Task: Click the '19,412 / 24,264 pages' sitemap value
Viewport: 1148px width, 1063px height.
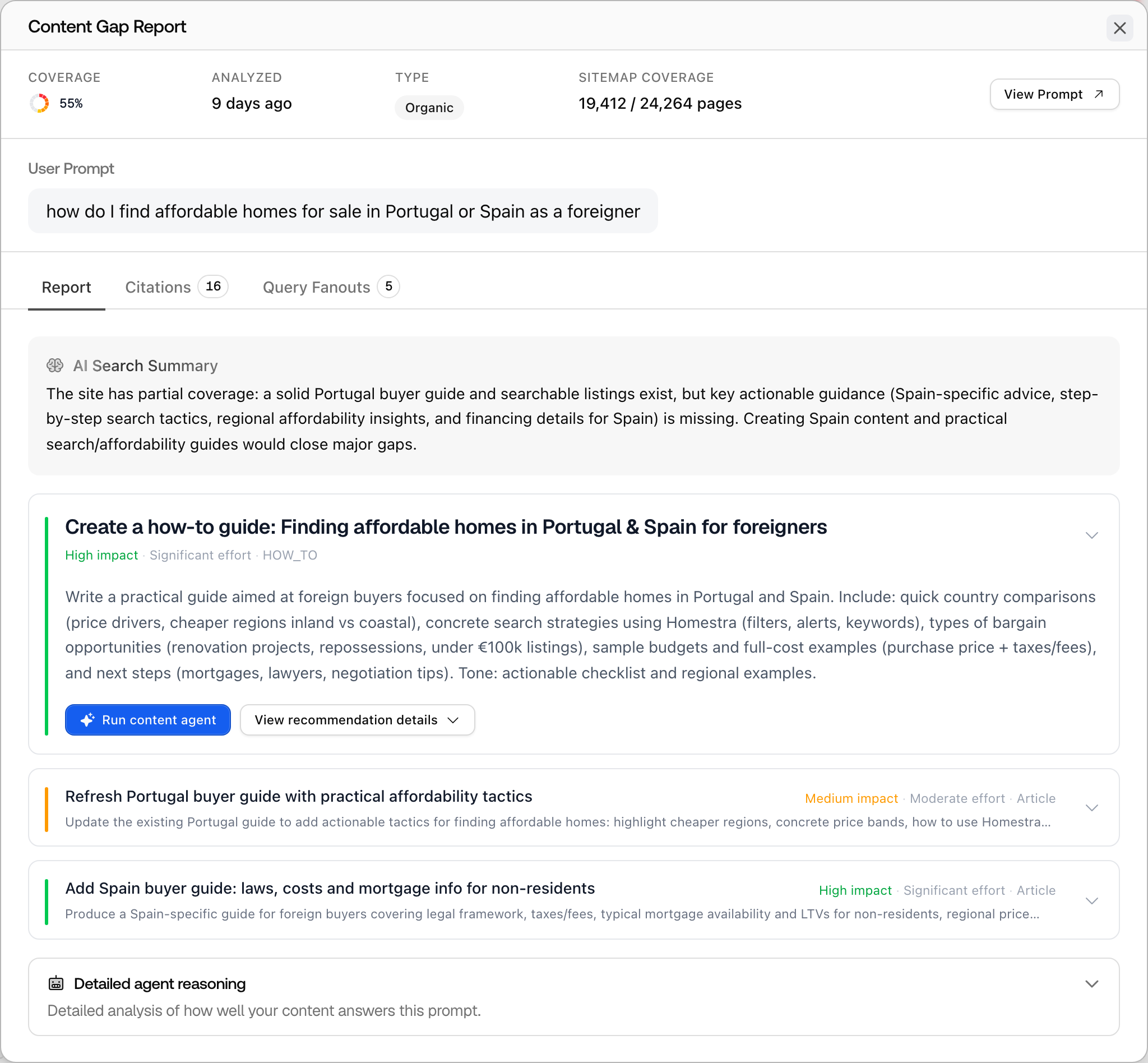Action: (x=660, y=104)
